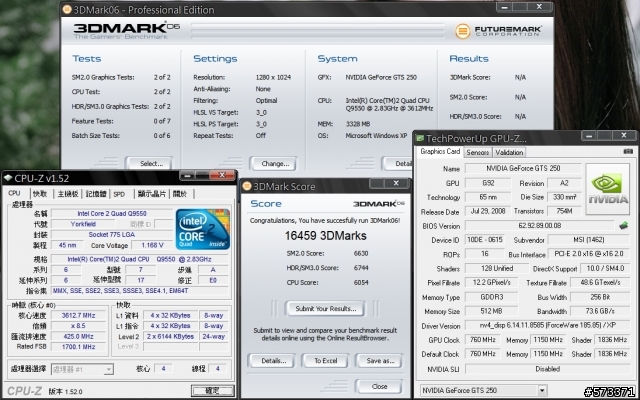
Task: Click the Bus Interface PCI-E 2.0 field
Action: pyautogui.click(x=589, y=254)
